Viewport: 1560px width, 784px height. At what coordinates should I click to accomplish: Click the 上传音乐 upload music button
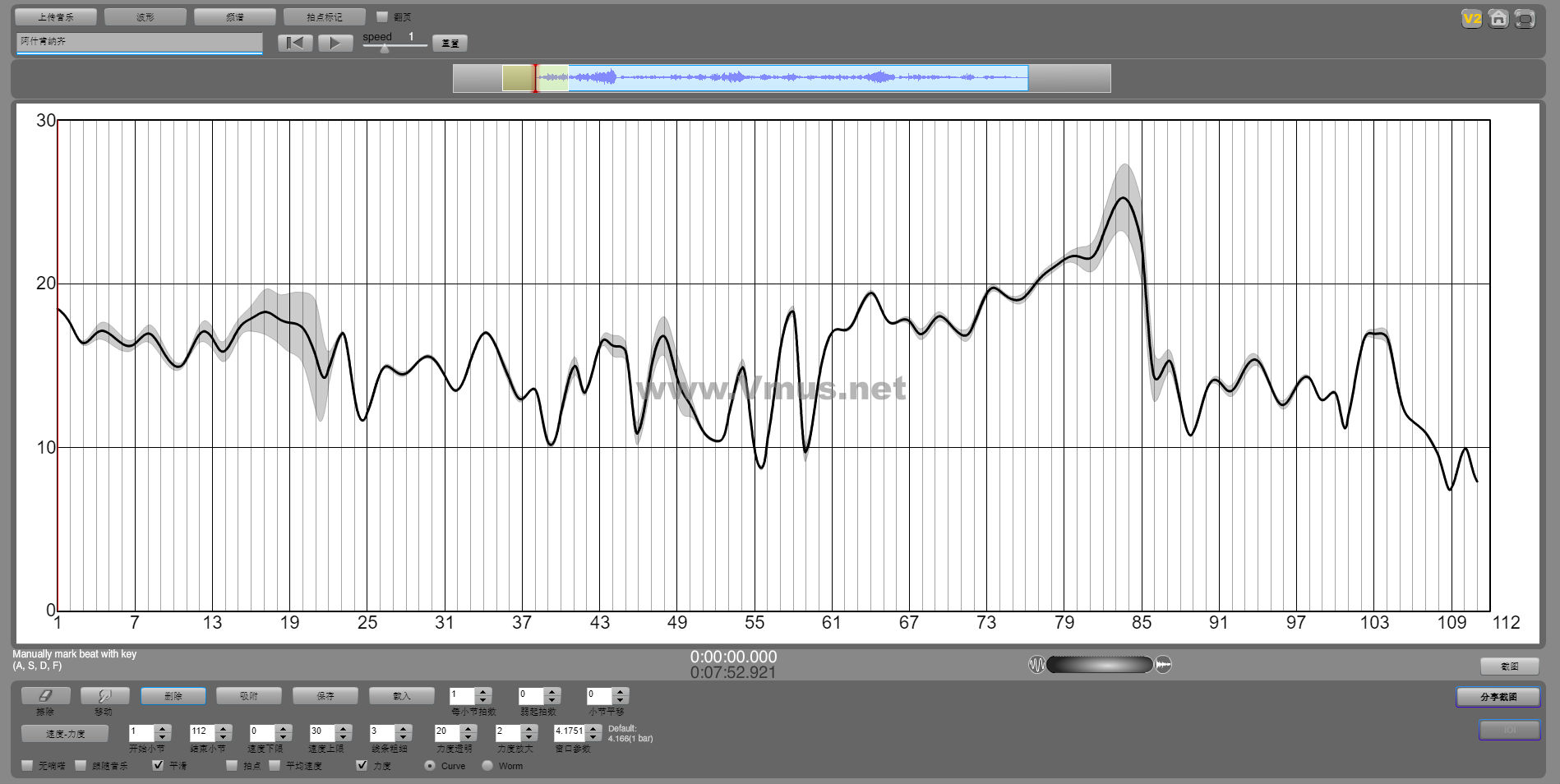pos(56,16)
